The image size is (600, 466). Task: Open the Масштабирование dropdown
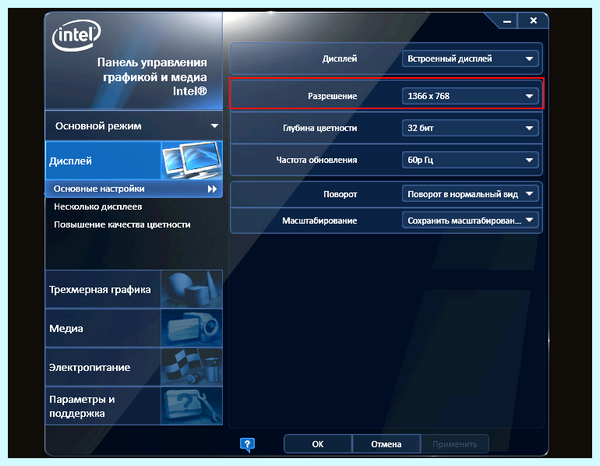coord(470,220)
